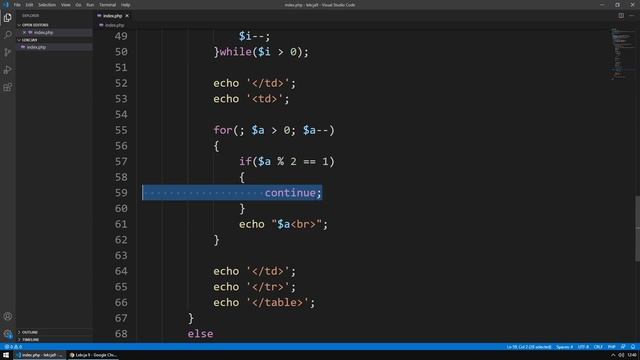Click the "echo '</table>';" line

pos(264,302)
